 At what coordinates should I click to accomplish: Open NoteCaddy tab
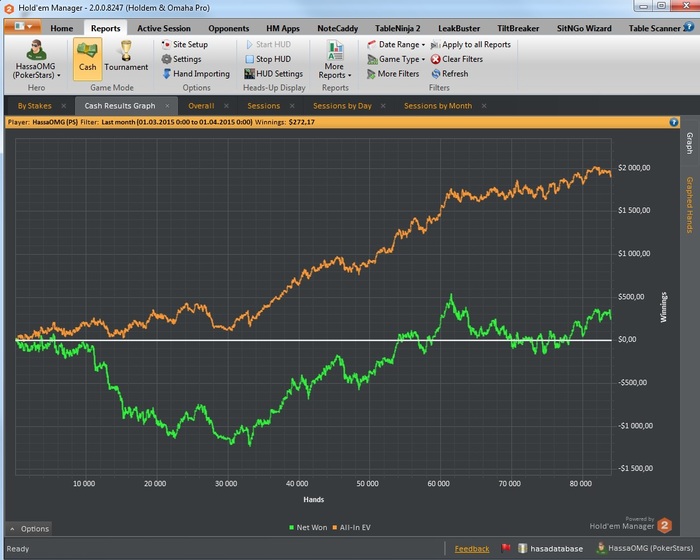tap(338, 28)
